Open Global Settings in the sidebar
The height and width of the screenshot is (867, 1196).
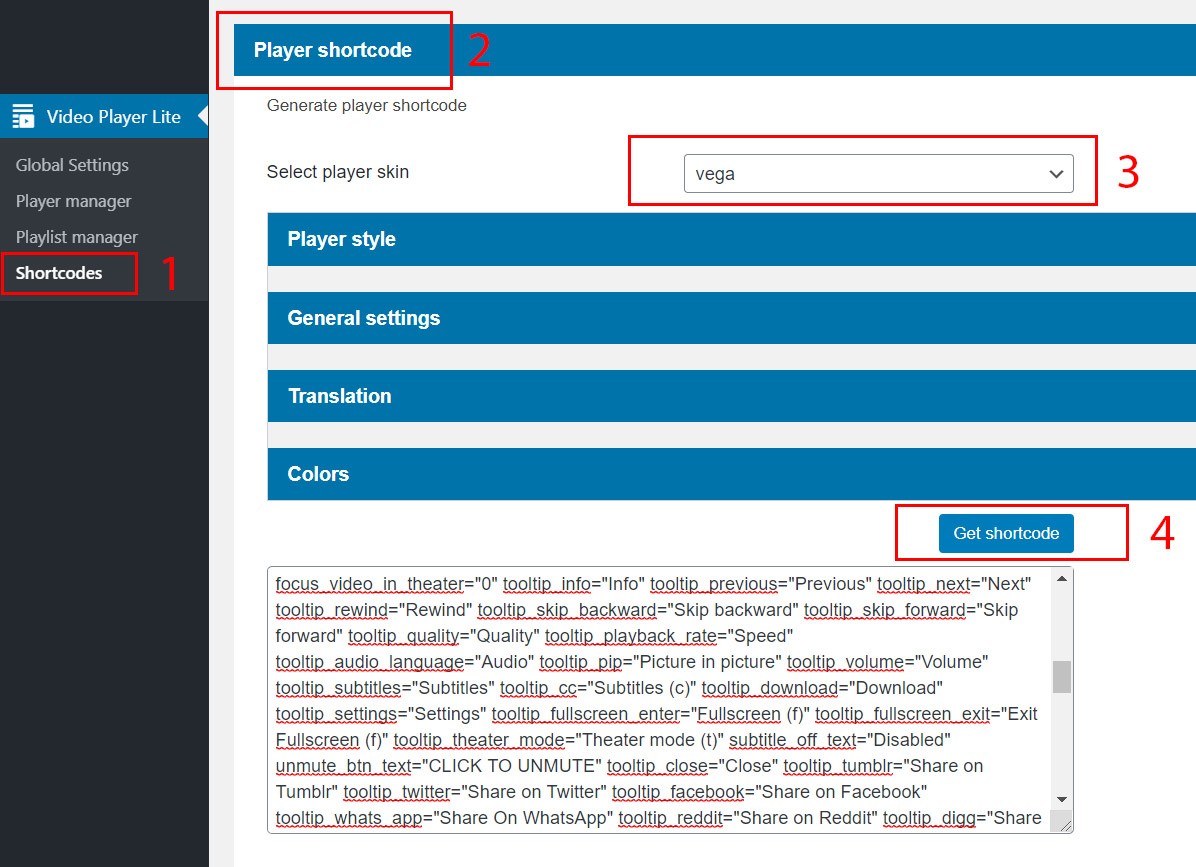tap(72, 165)
